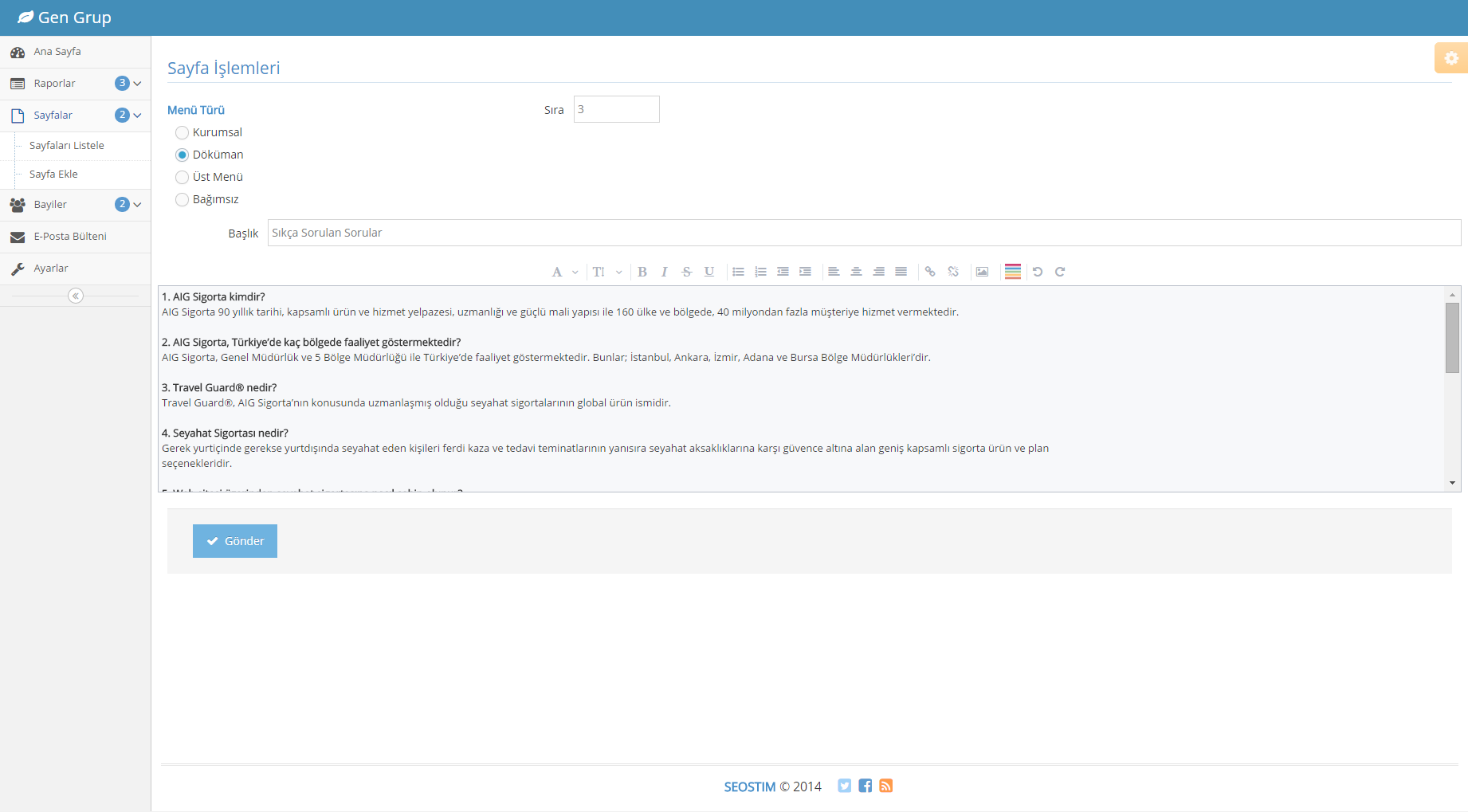Toggle italic formatting in the editor

tap(664, 272)
